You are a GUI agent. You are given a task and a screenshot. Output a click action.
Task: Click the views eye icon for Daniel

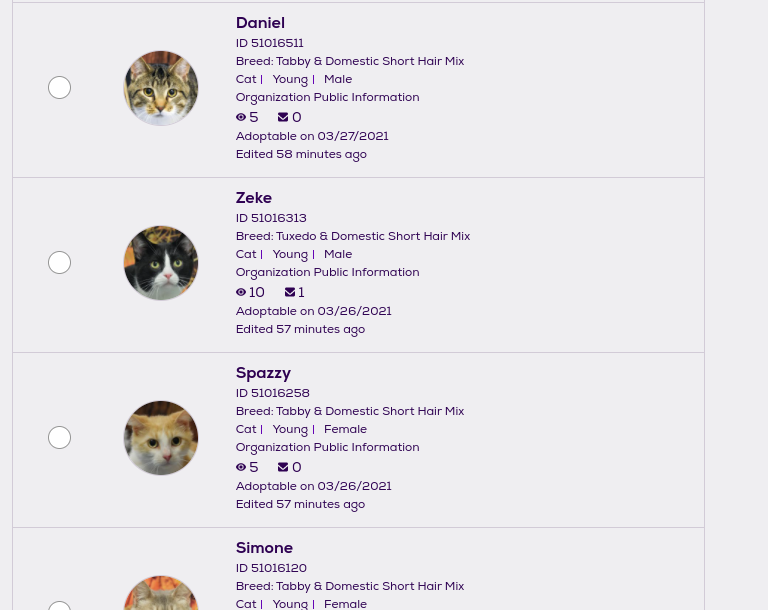tap(241, 118)
